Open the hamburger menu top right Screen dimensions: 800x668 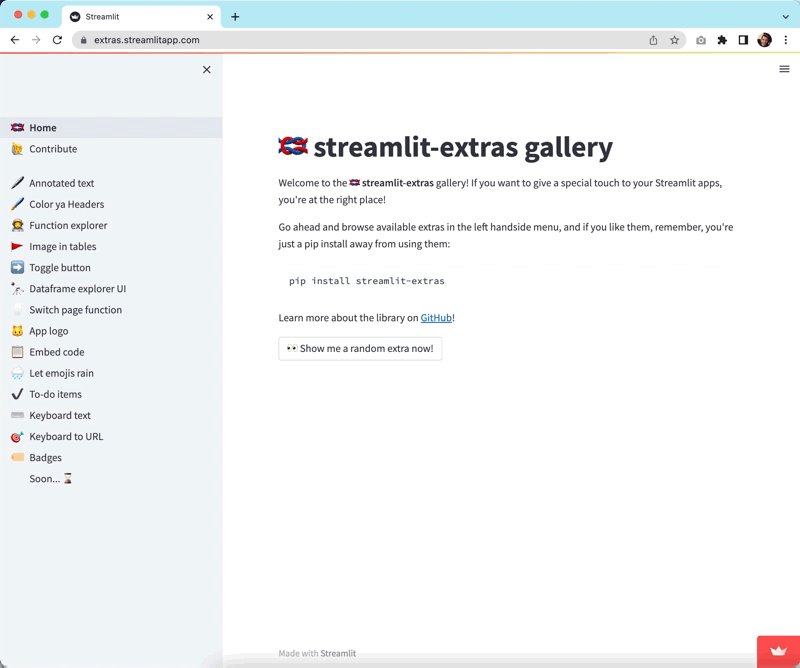(784, 69)
